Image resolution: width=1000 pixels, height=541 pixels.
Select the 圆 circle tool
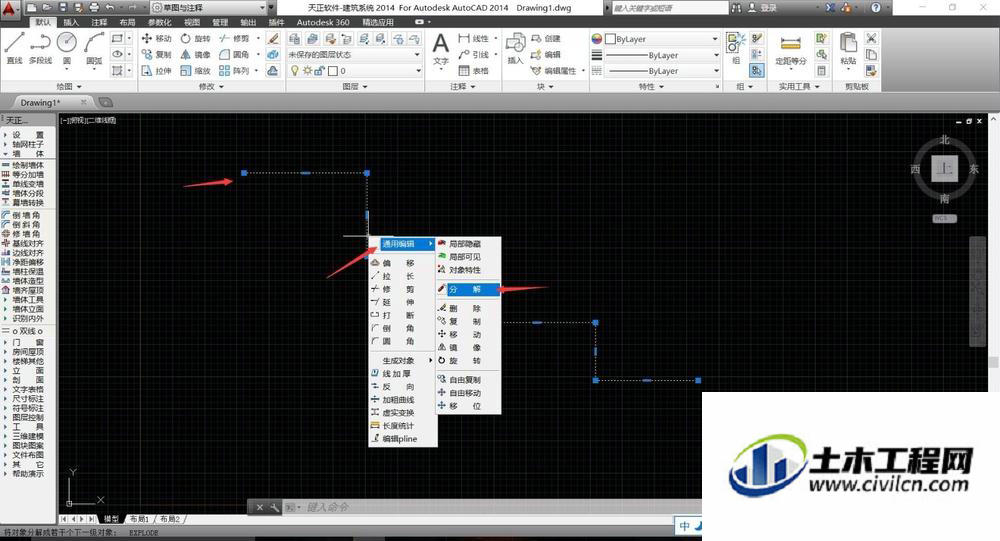tap(67, 48)
